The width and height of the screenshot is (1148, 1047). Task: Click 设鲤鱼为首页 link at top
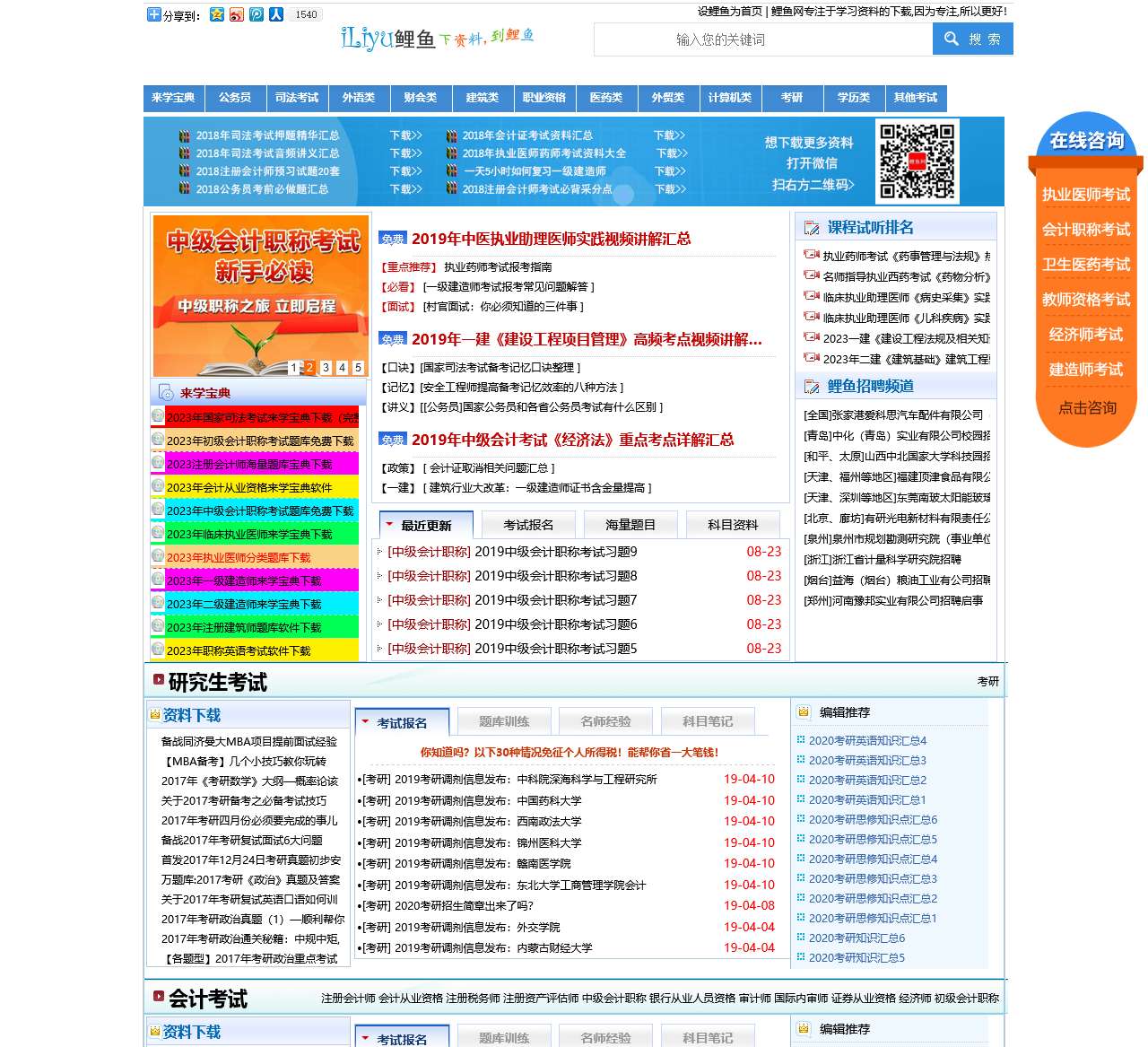[730, 12]
